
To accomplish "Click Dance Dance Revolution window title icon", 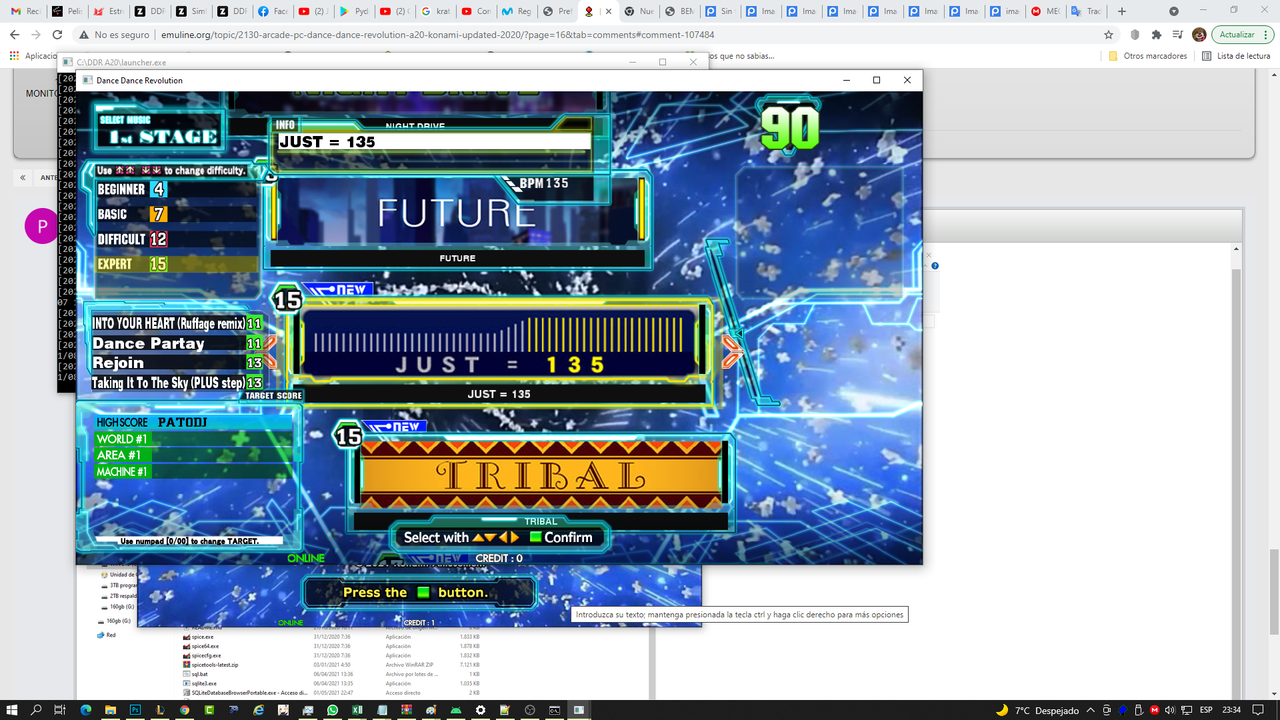I will [88, 80].
